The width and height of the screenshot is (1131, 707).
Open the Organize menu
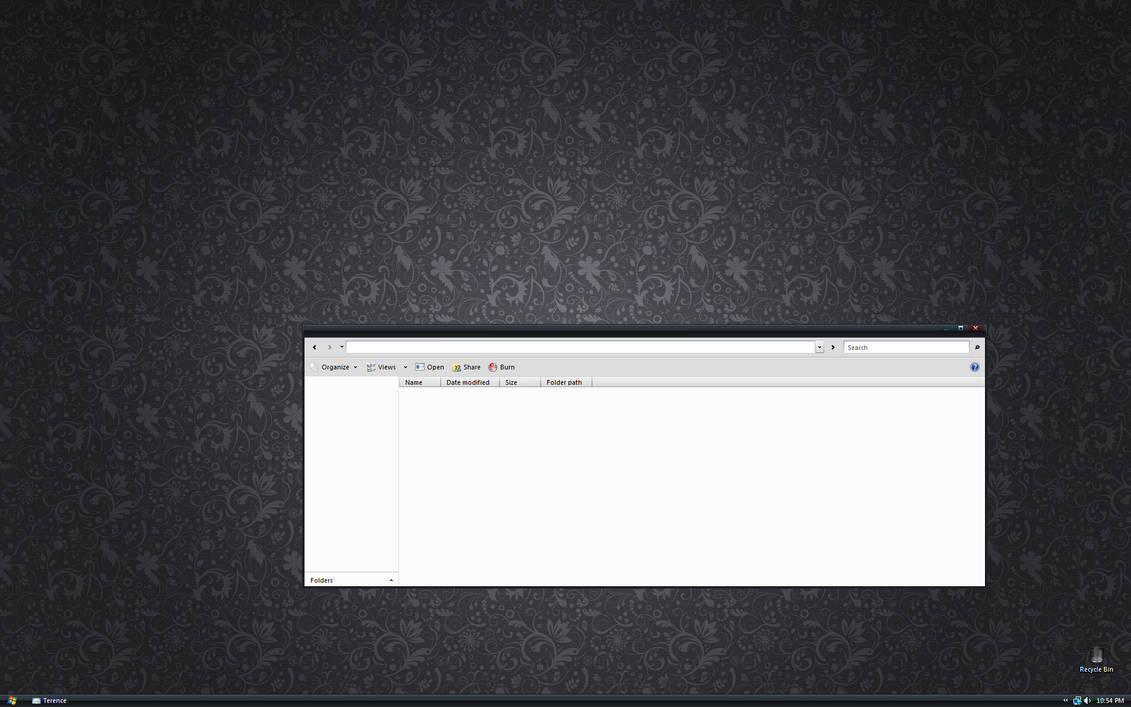pyautogui.click(x=335, y=367)
